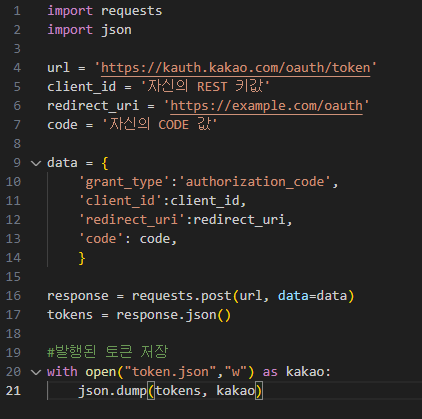Click 'json.dump' on line 21
The height and width of the screenshot is (419, 422).
tap(112, 391)
